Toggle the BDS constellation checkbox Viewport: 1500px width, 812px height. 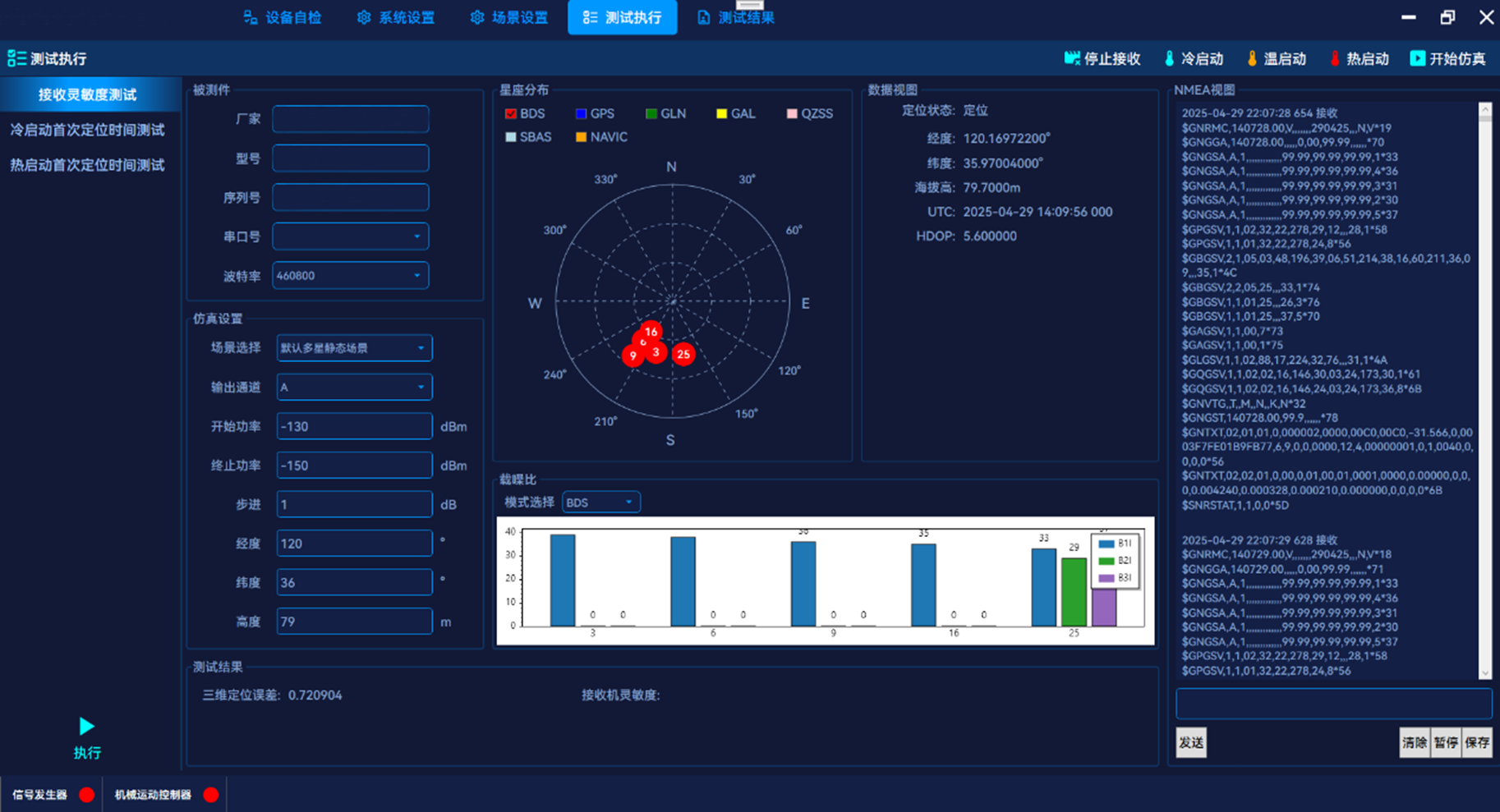pyautogui.click(x=511, y=113)
